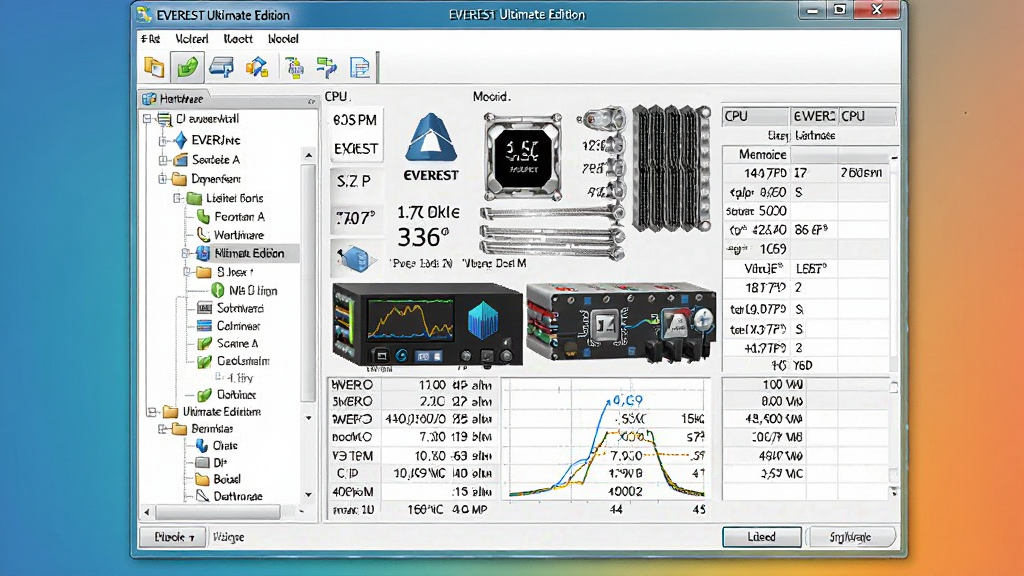
Task: Click the green icon next to Geoleitaim
Action: pos(204,360)
